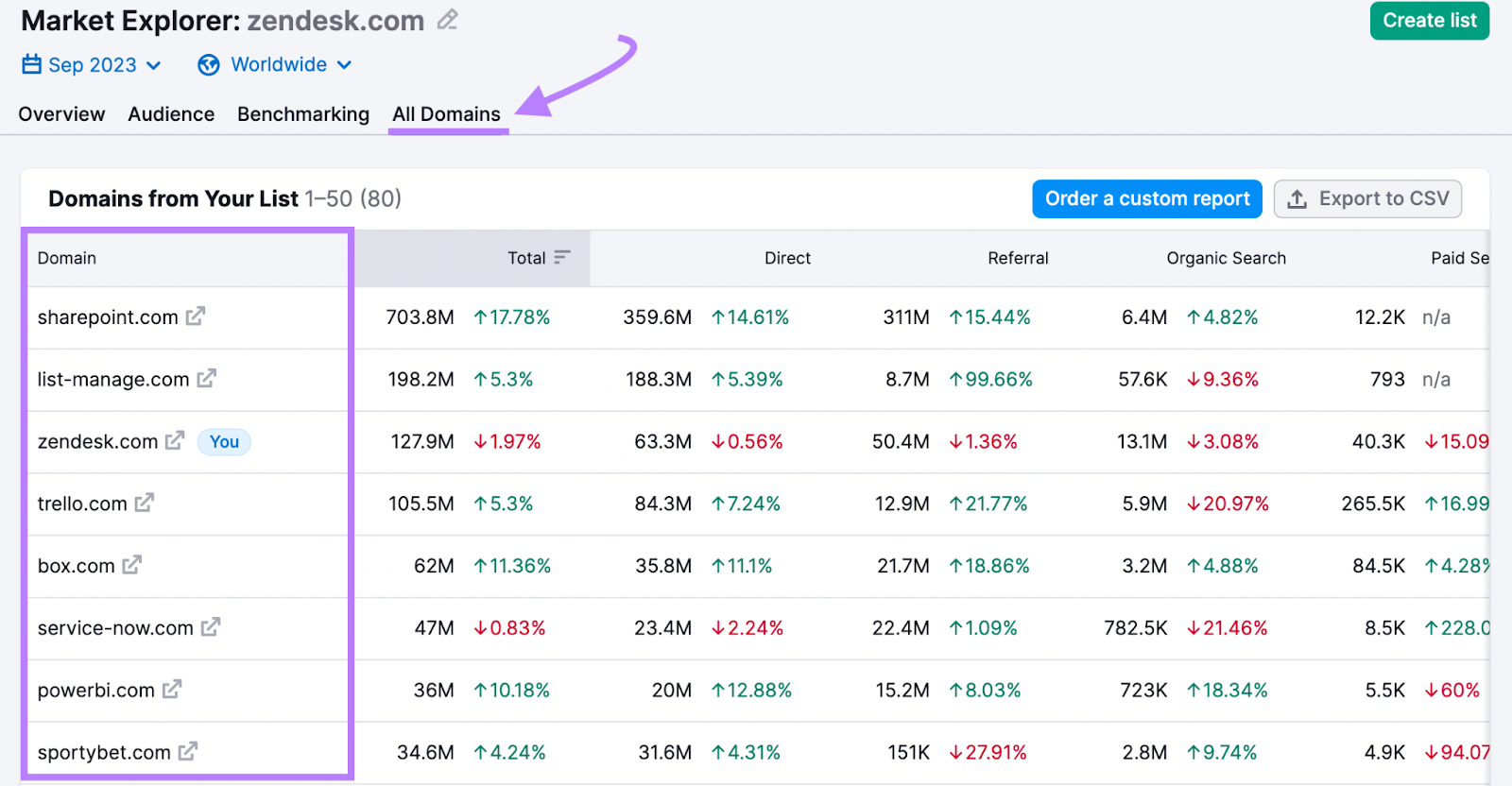This screenshot has width=1512, height=786.
Task: Click the Export to CSV button
Action: tap(1367, 199)
